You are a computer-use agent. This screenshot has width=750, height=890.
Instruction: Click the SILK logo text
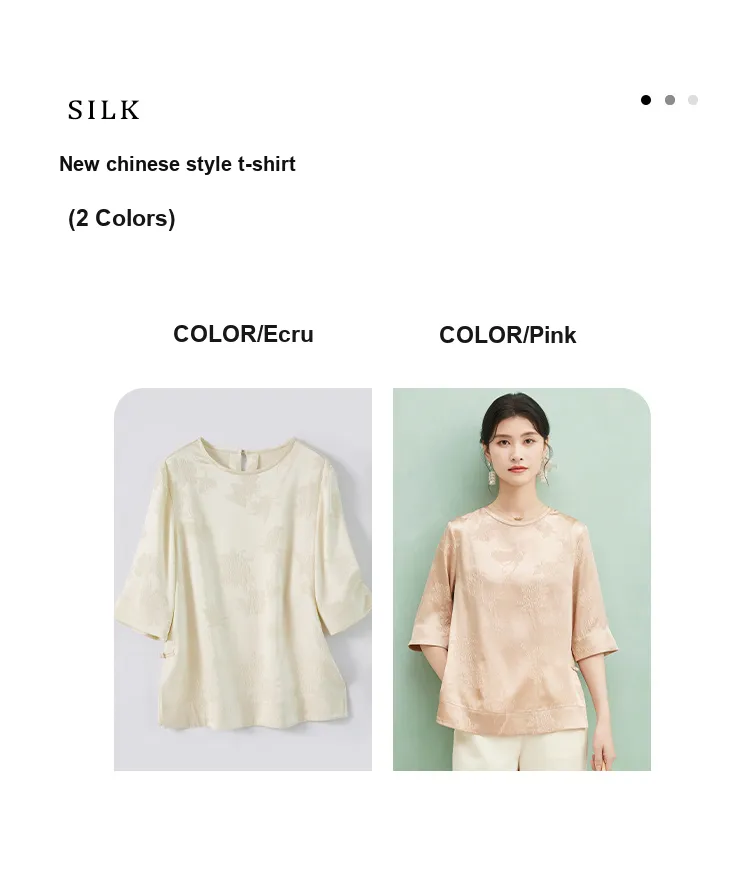coord(104,110)
